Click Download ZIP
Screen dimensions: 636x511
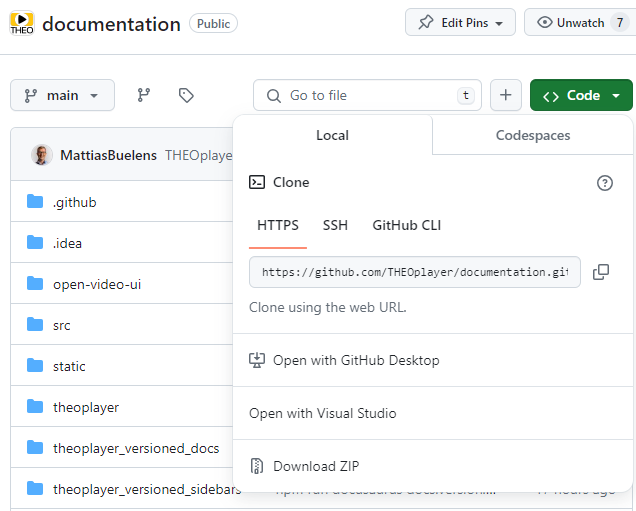point(433,466)
